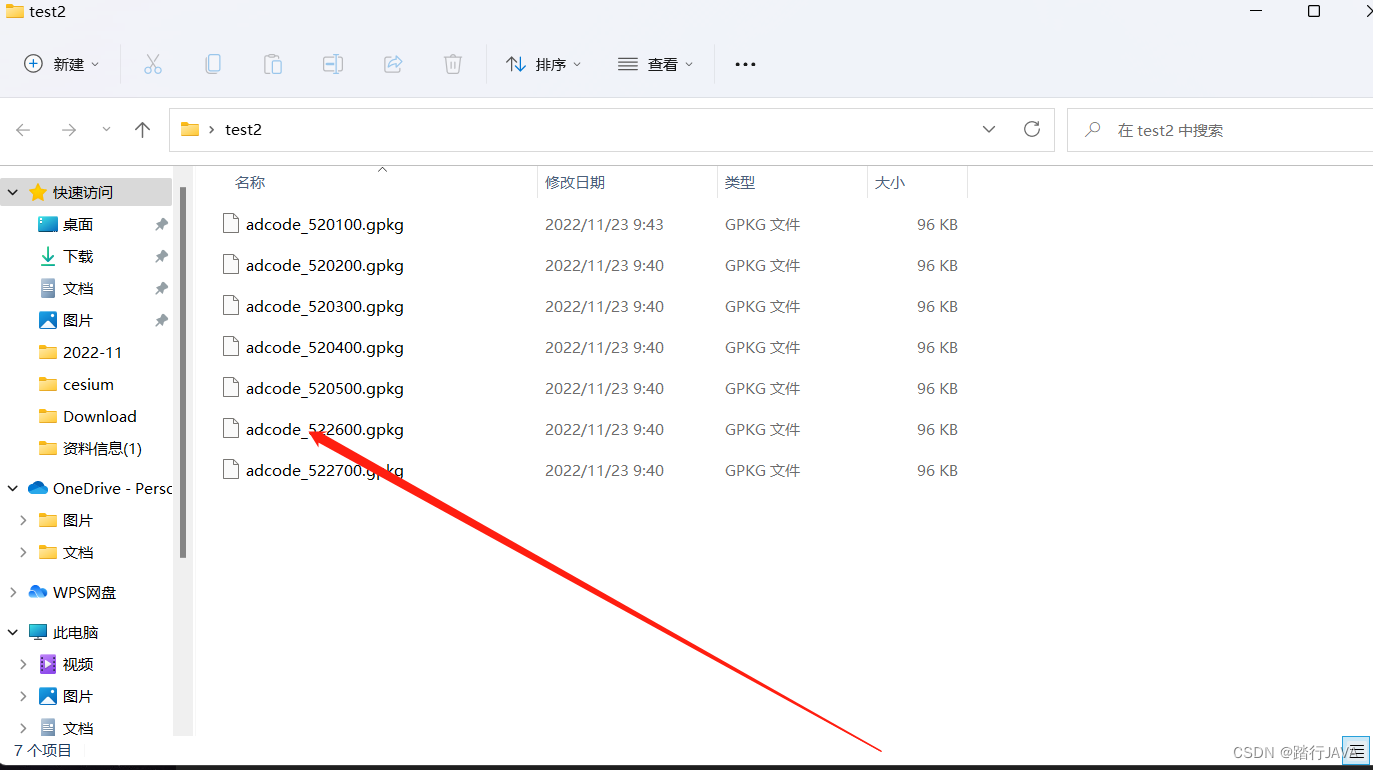Select file adcode_520400.gpkg
This screenshot has height=770, width=1373.
pyautogui.click(x=325, y=348)
